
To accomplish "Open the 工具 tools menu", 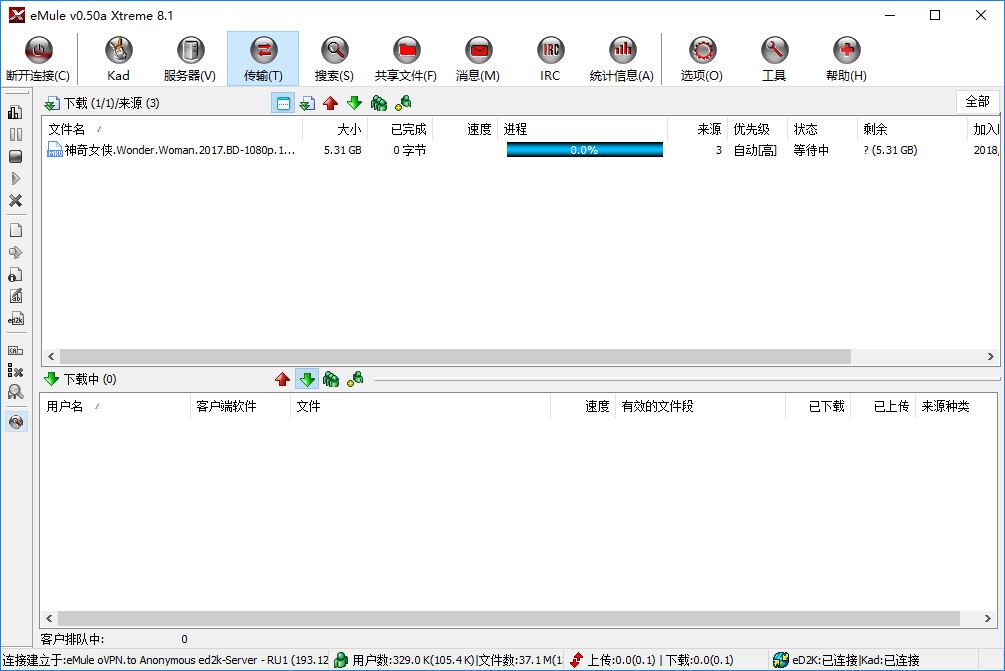I will [774, 59].
